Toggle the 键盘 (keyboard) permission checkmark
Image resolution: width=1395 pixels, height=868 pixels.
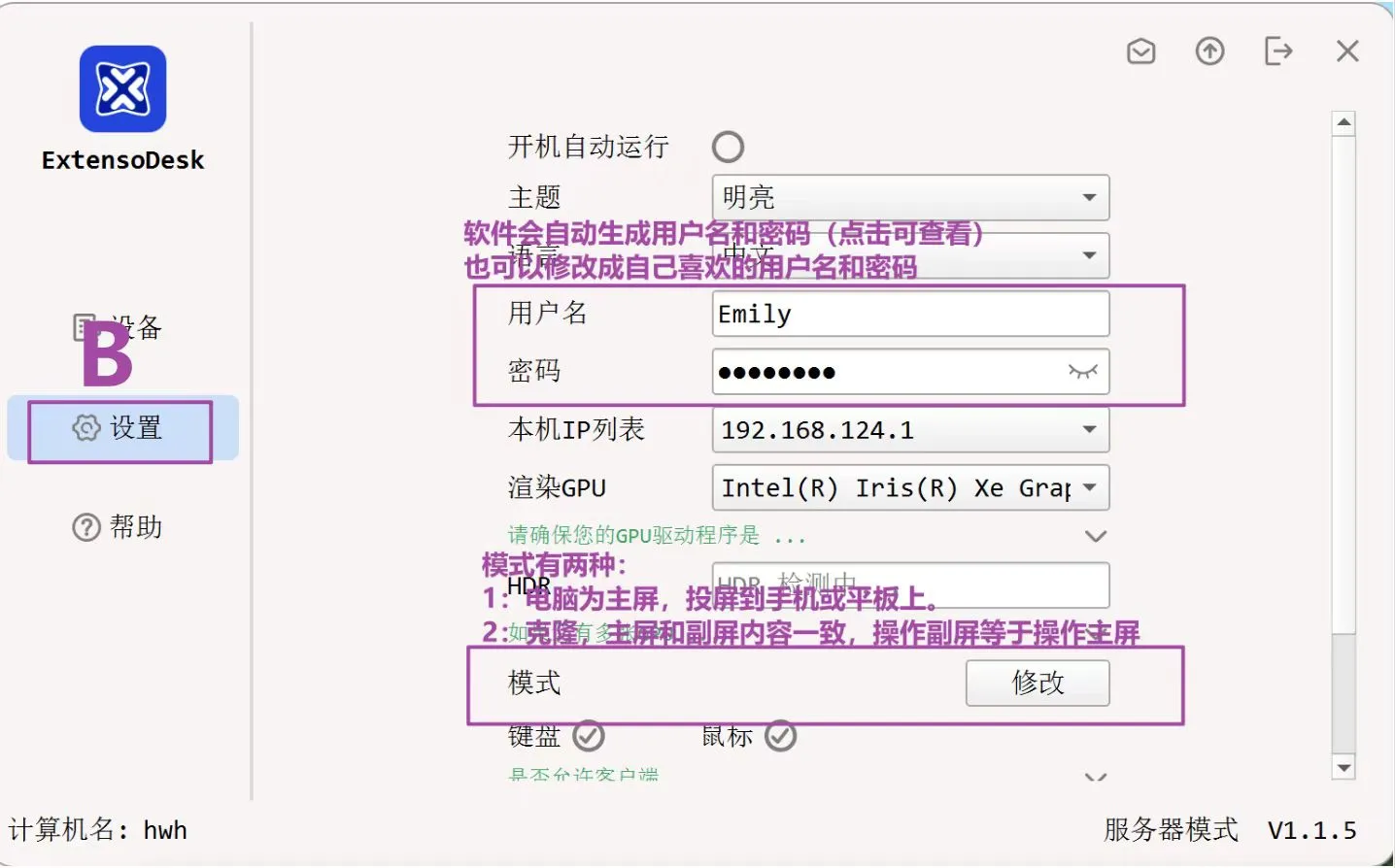(587, 736)
